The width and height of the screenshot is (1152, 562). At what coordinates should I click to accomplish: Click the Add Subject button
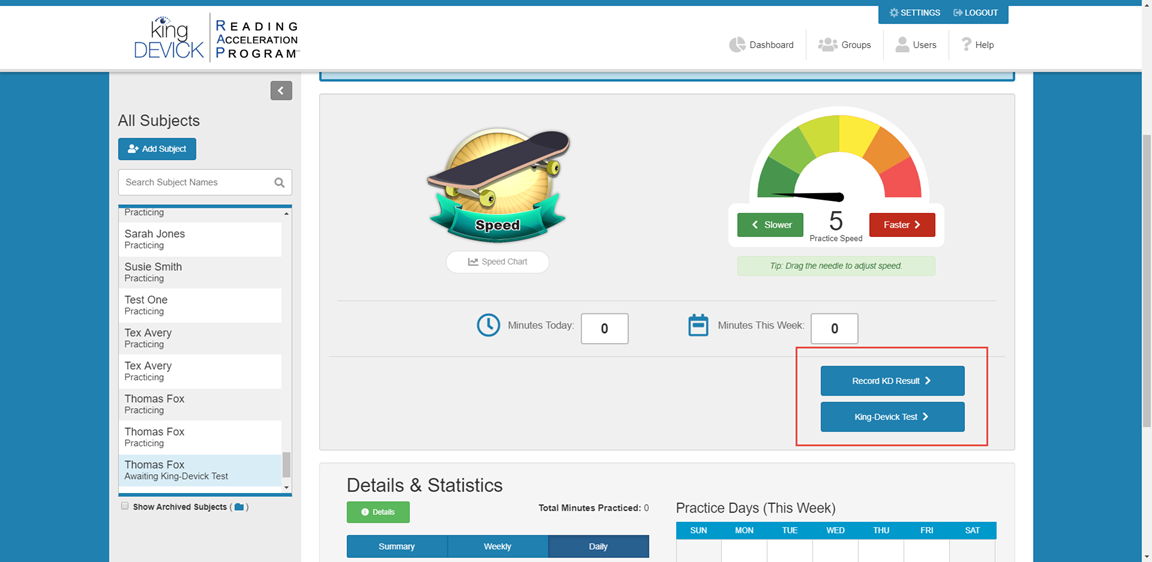pos(157,148)
